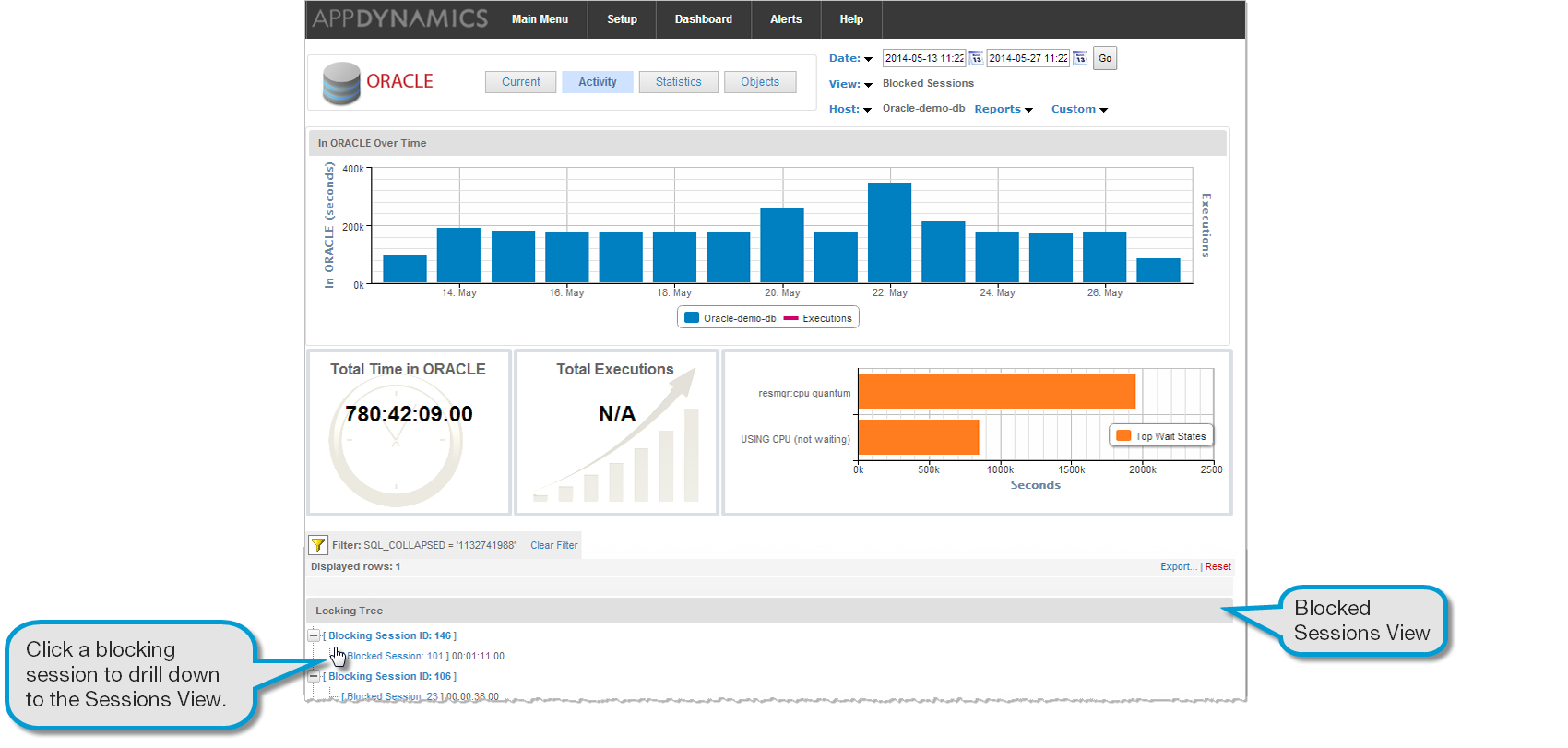Image resolution: width=1568 pixels, height=748 pixels.
Task: Click the Clear Filter link
Action: pyautogui.click(x=554, y=545)
